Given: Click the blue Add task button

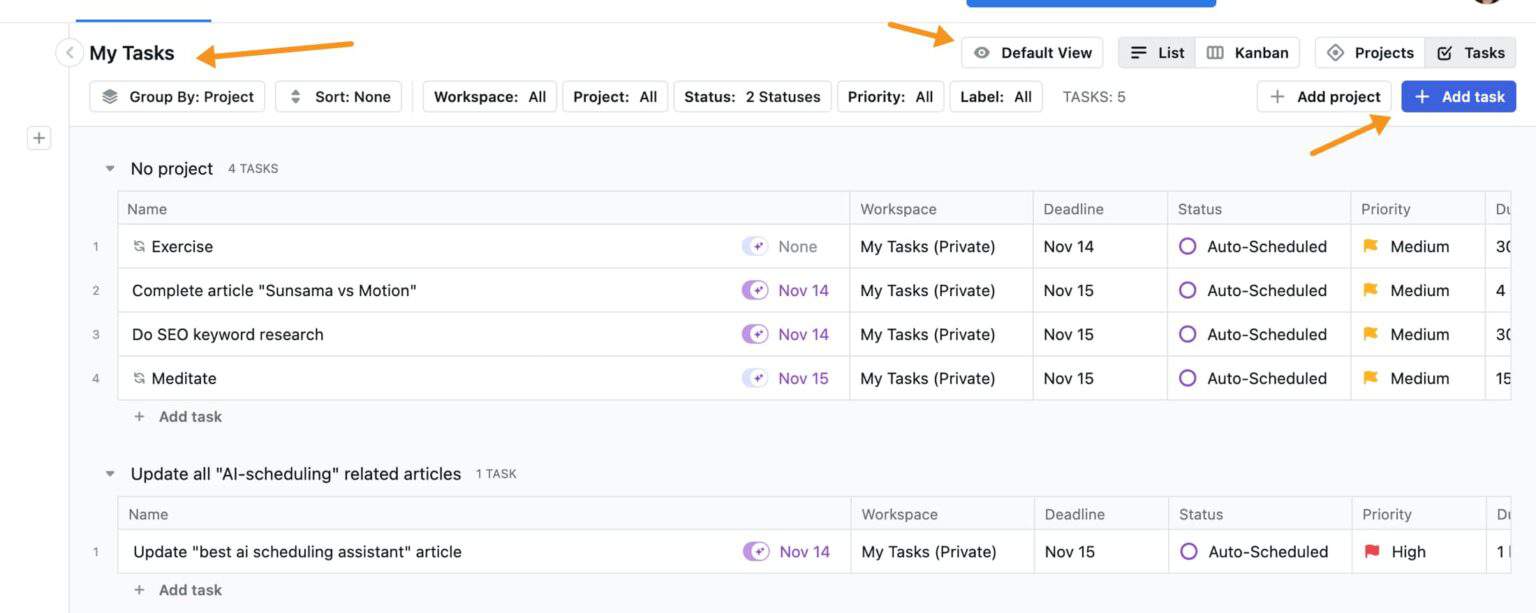Looking at the screenshot, I should coord(1459,96).
